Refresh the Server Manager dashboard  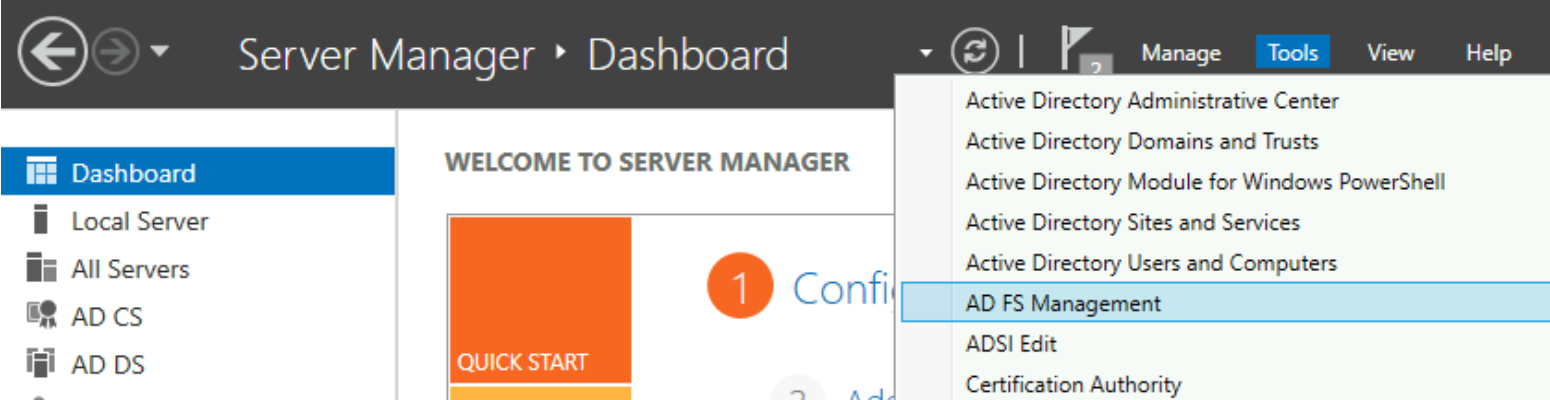[x=974, y=52]
